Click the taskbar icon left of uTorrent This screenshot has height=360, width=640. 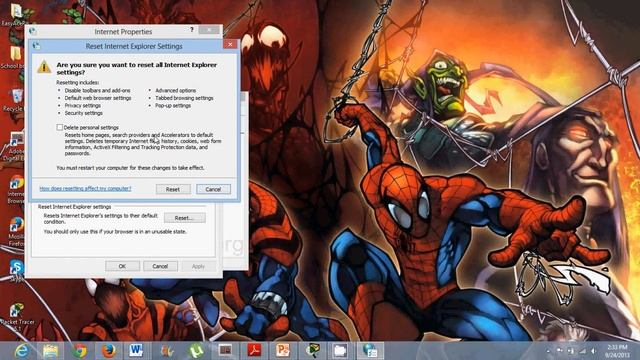(167, 351)
